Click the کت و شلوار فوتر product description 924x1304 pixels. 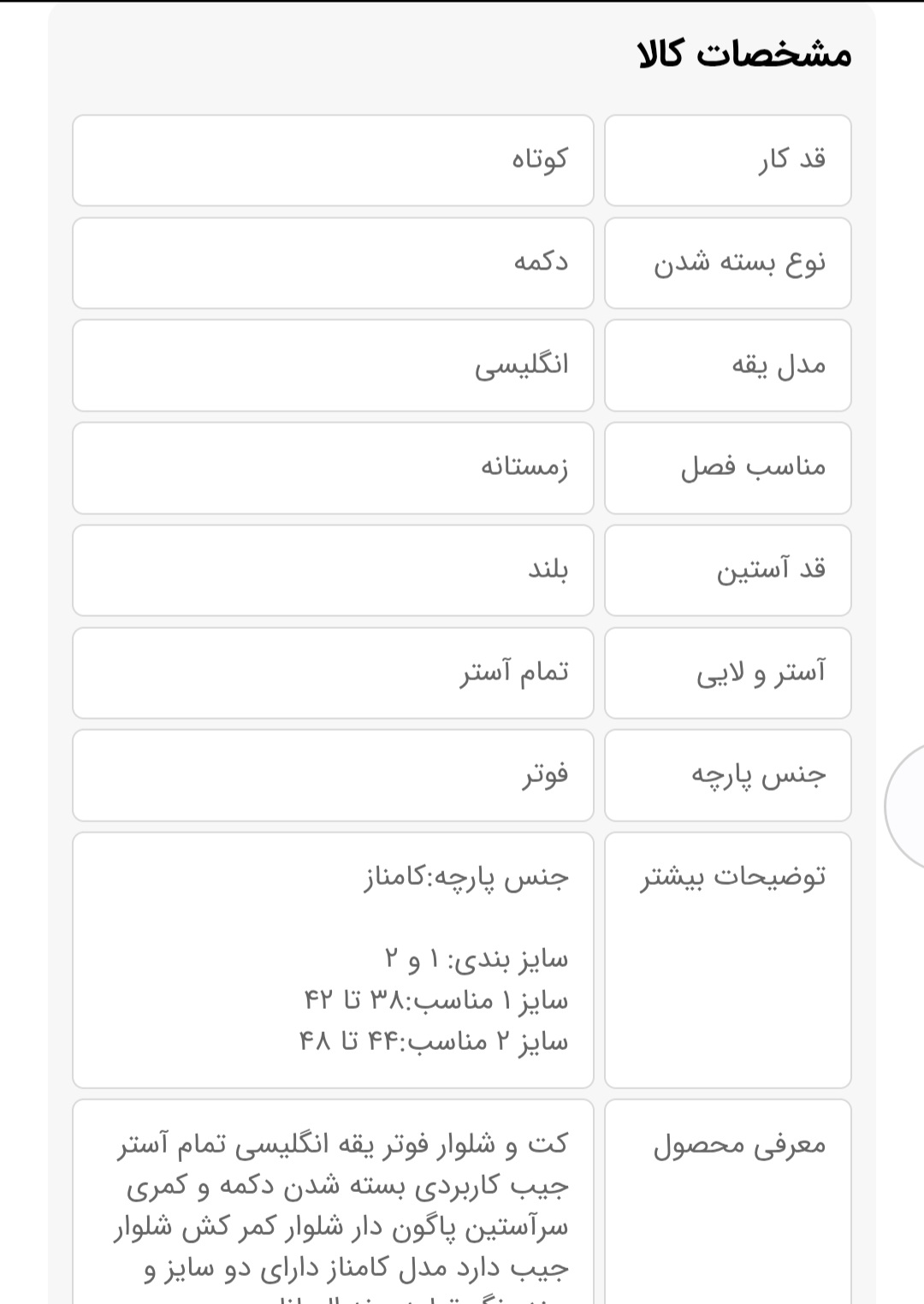point(342,1206)
